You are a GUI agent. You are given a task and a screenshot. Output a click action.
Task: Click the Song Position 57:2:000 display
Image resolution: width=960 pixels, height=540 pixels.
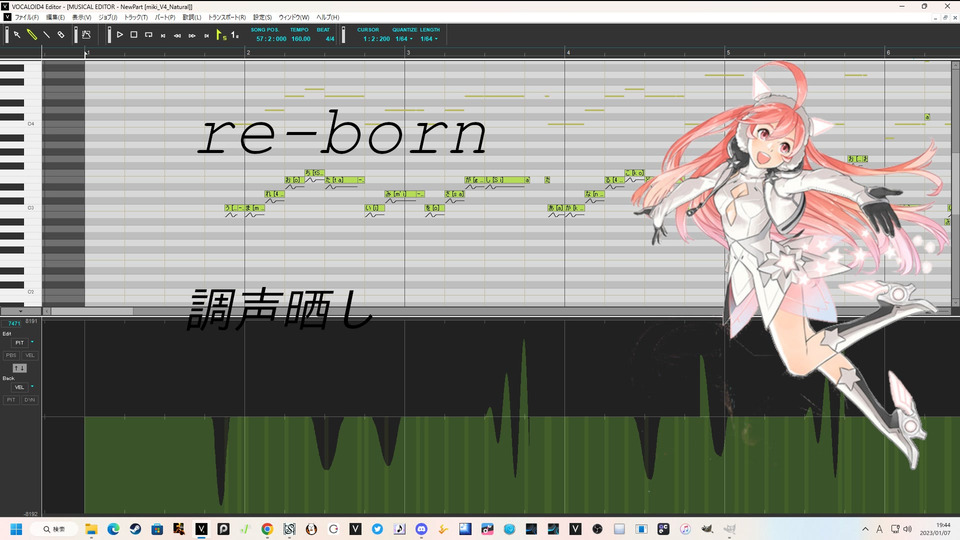tap(271, 39)
